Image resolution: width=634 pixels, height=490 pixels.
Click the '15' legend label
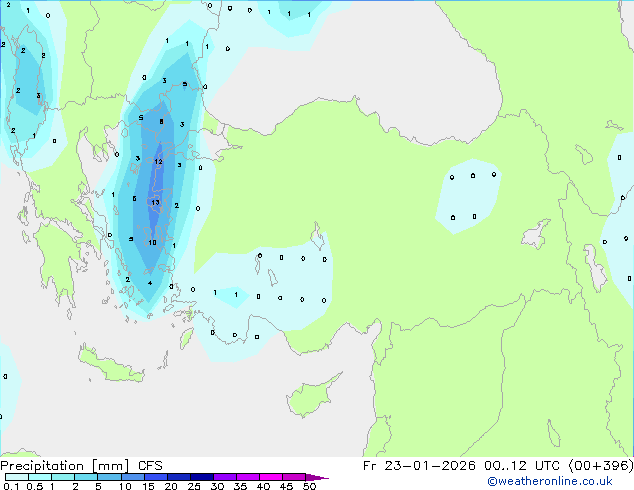pyautogui.click(x=148, y=486)
